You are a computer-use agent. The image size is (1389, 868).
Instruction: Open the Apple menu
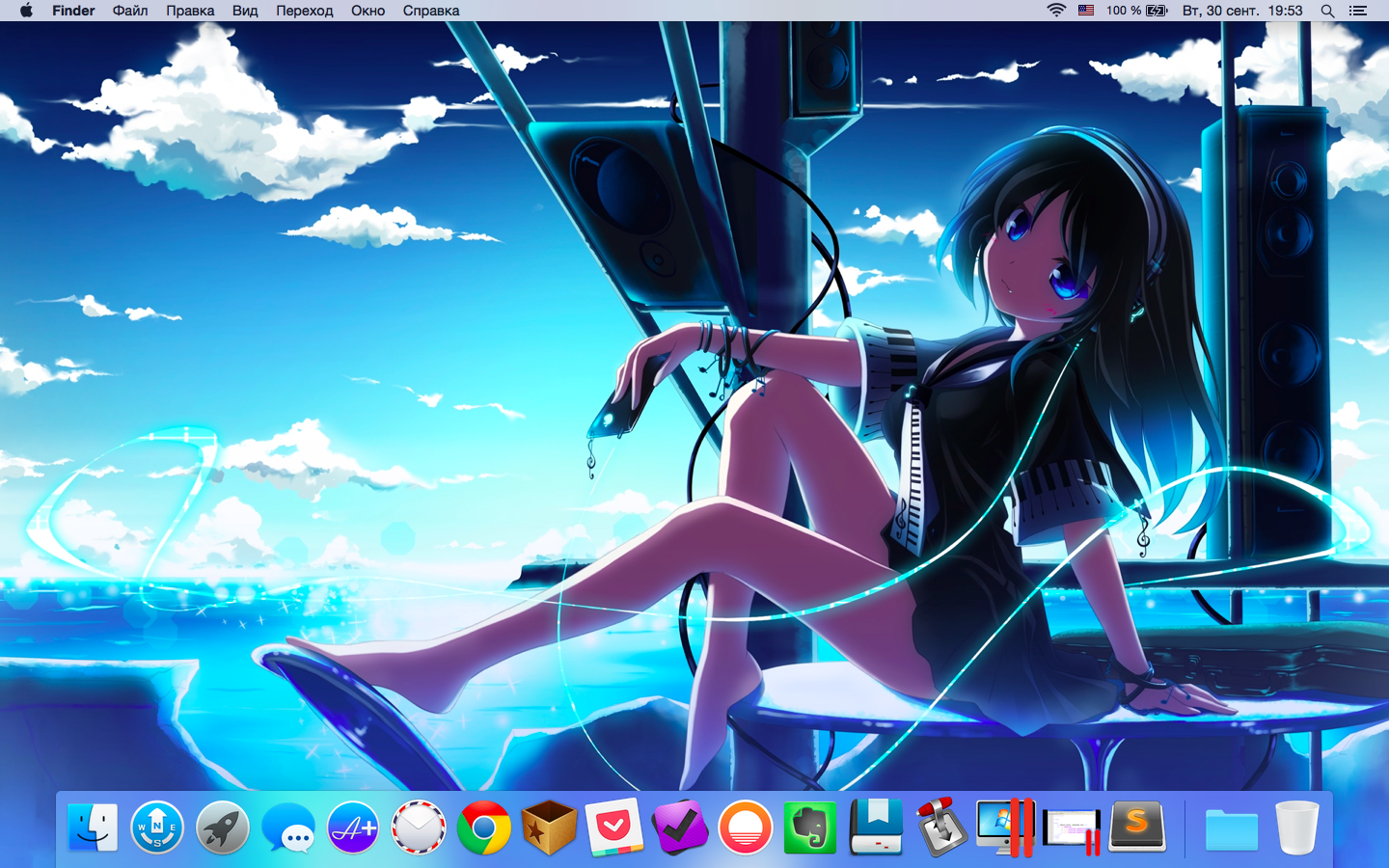pos(26,11)
